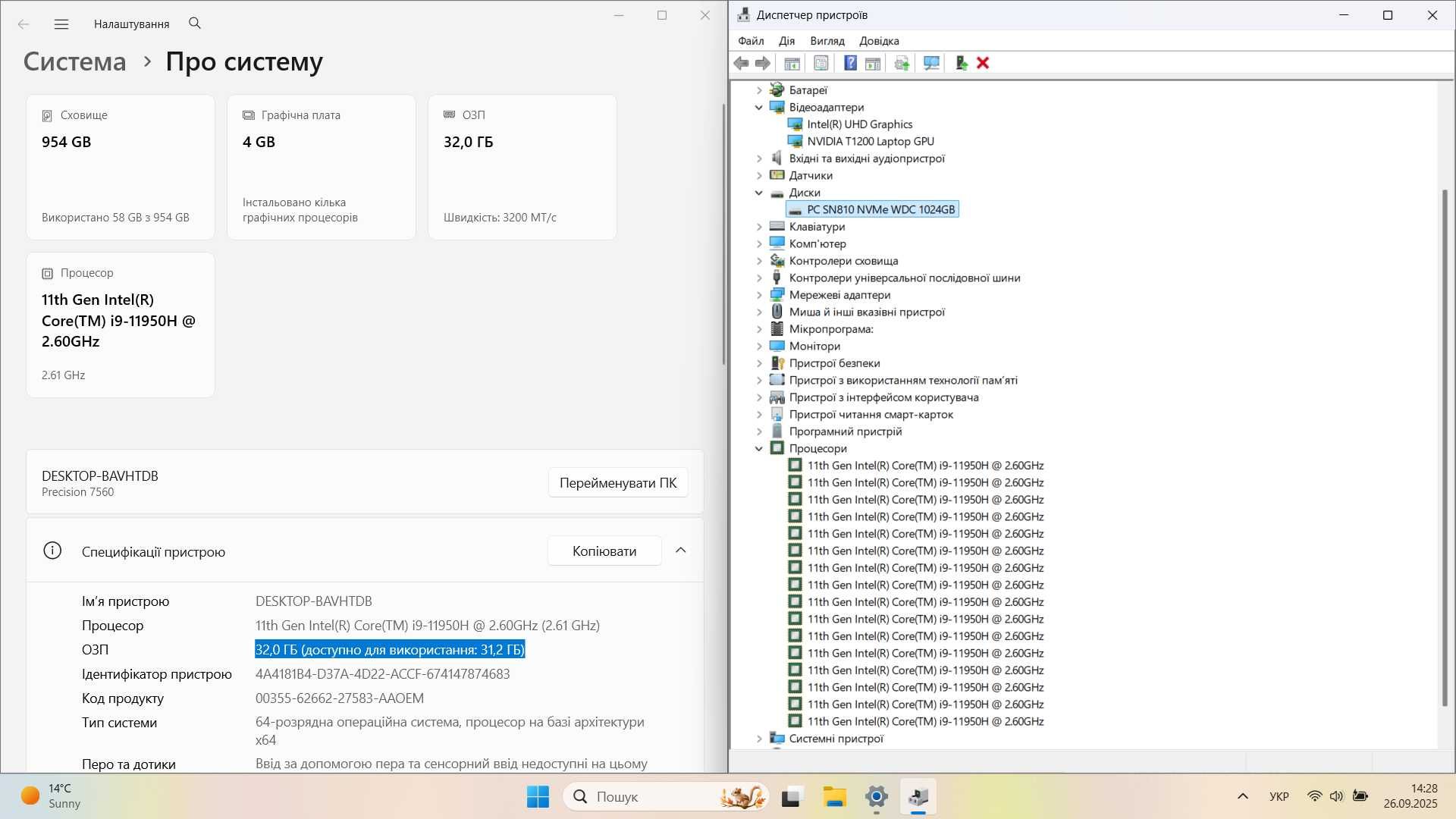Select Intel(R) UHD Graphics device
This screenshot has height=819, width=1456.
coord(859,124)
